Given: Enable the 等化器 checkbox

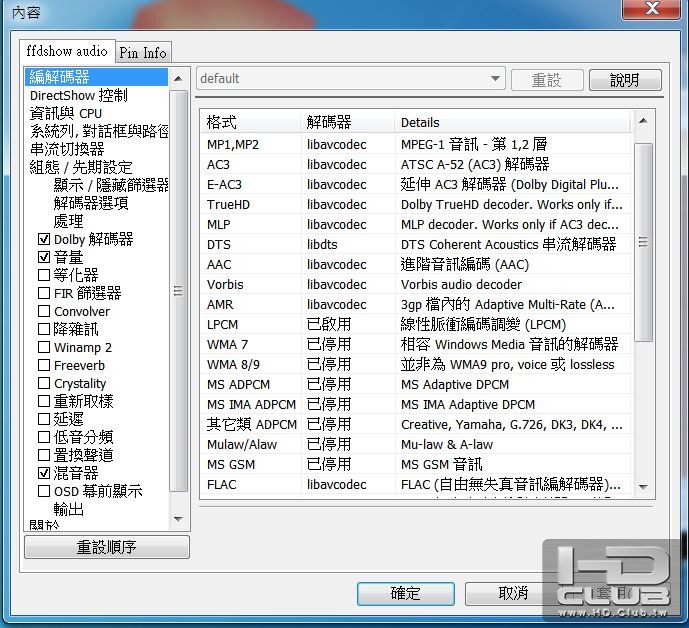Looking at the screenshot, I should coord(44,275).
